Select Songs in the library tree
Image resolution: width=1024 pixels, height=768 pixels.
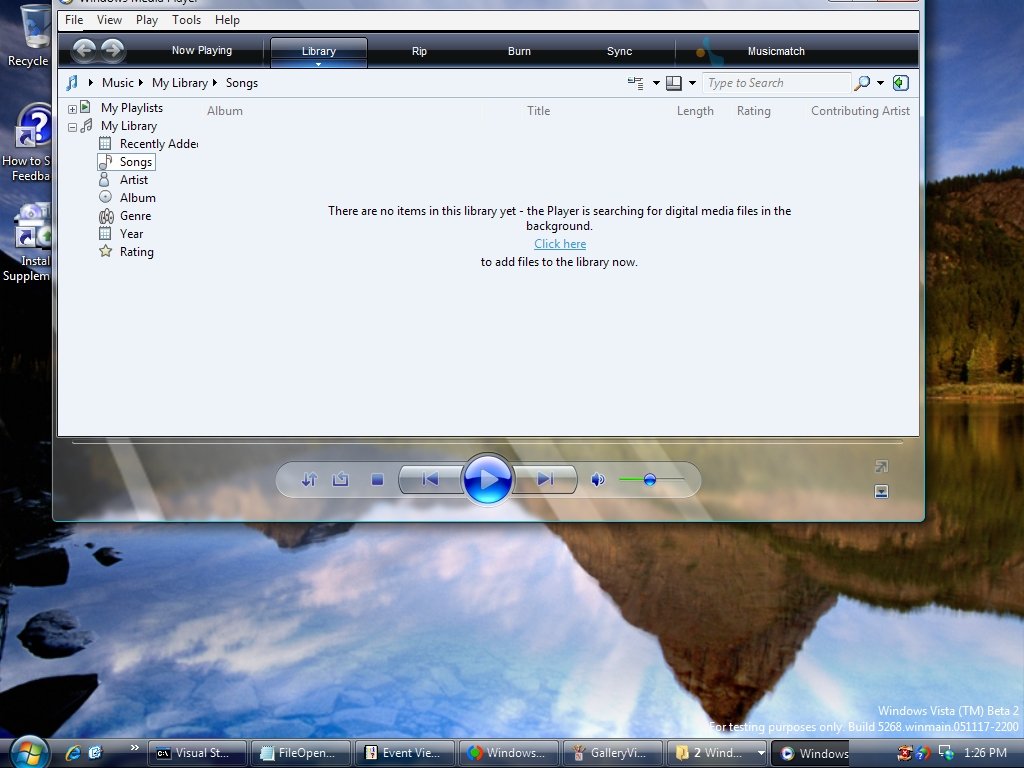[x=127, y=161]
